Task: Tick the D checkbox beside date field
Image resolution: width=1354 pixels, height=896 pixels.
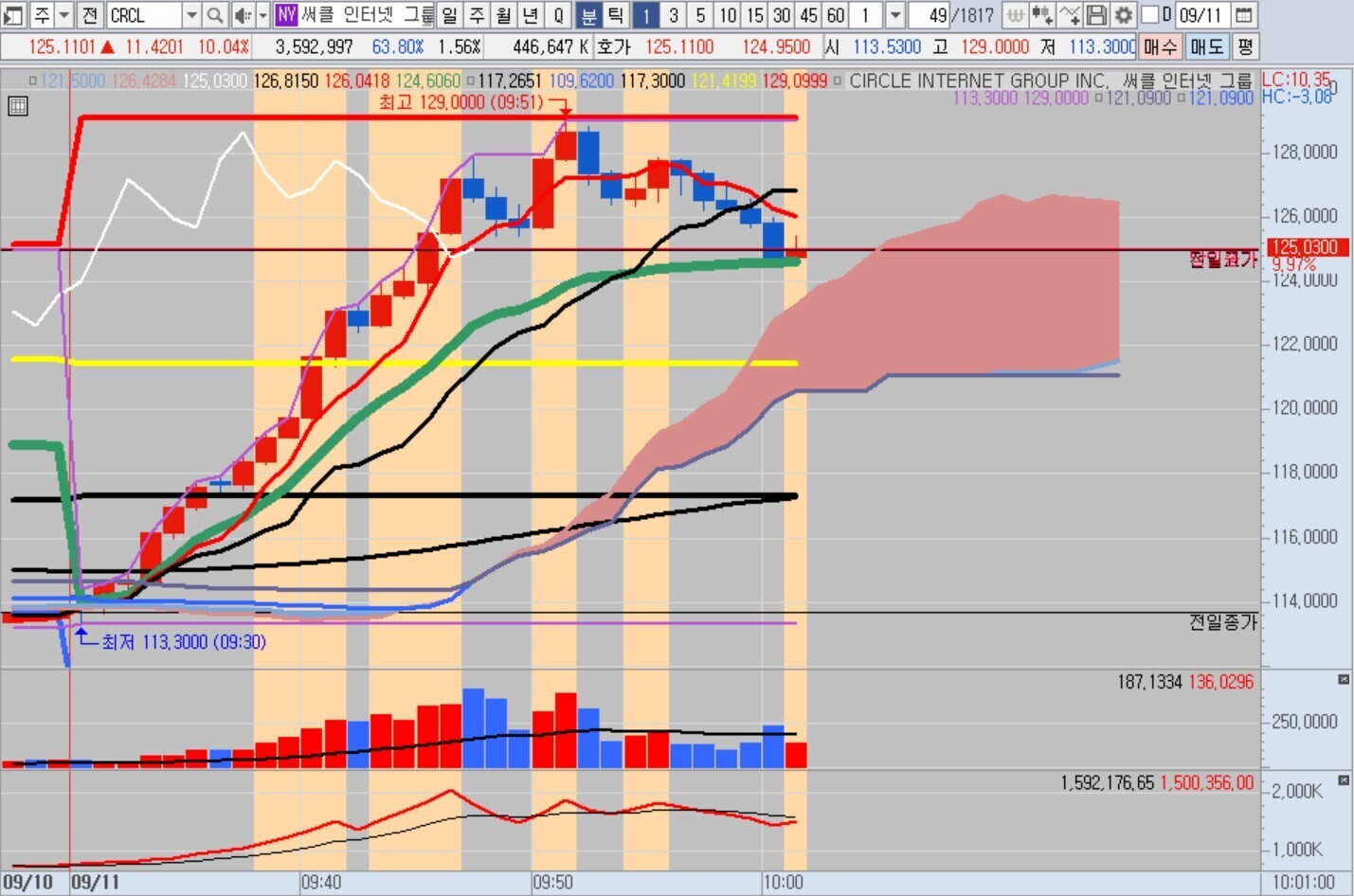Action: [x=1150, y=15]
